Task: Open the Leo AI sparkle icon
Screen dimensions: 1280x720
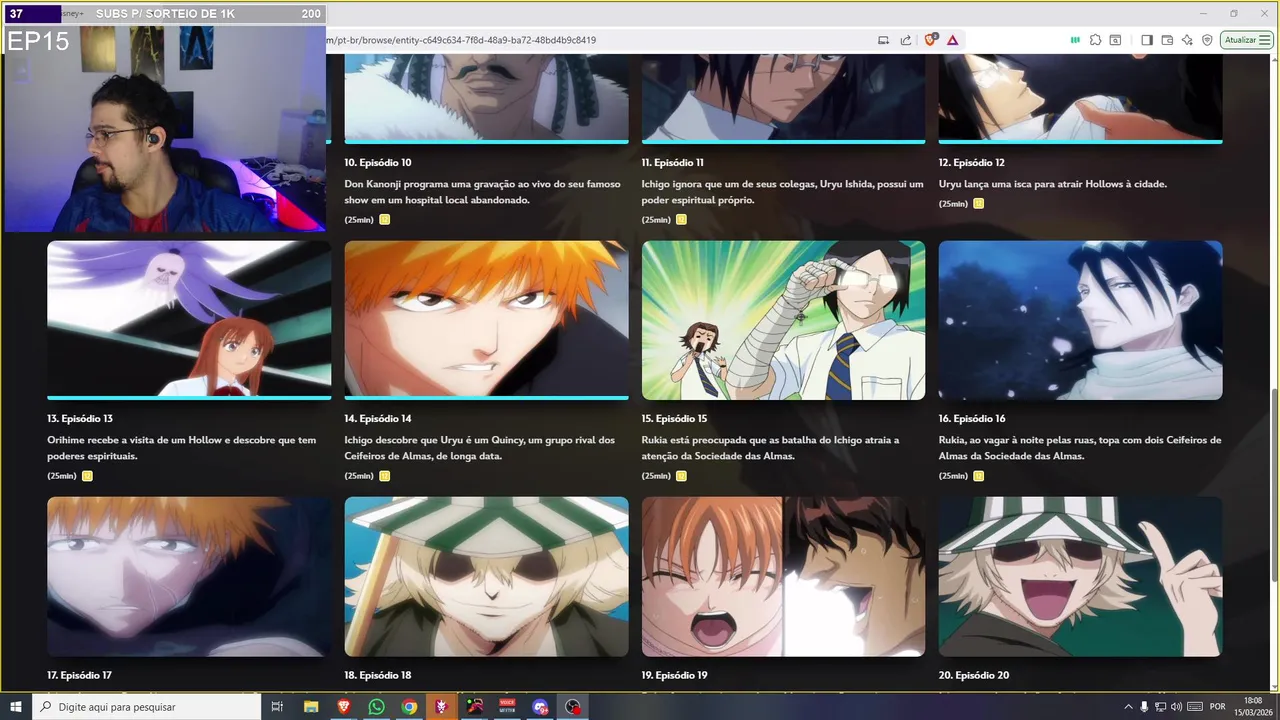Action: [1187, 40]
